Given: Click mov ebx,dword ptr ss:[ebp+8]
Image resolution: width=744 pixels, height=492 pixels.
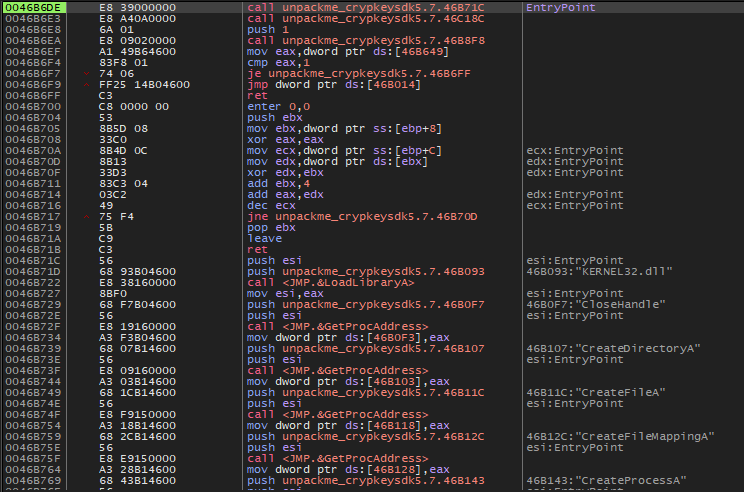Looking at the screenshot, I should click(344, 129).
